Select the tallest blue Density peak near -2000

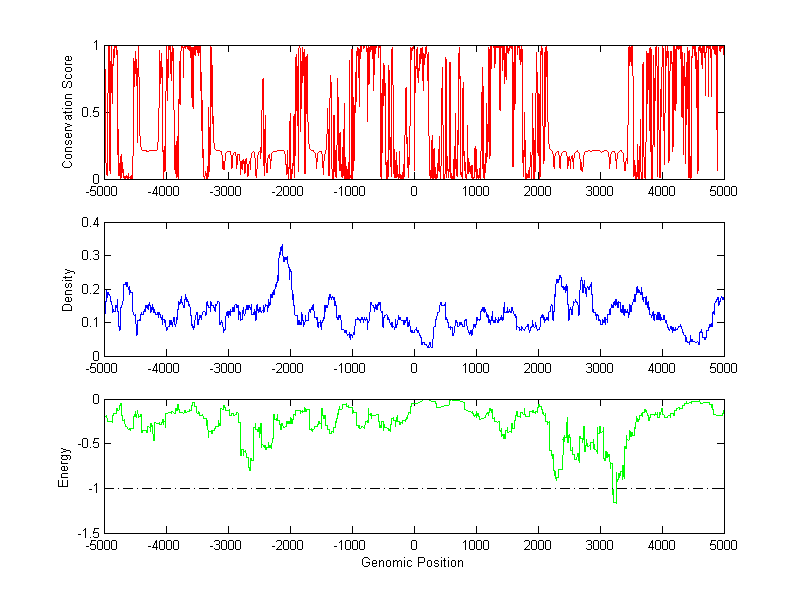coord(282,247)
